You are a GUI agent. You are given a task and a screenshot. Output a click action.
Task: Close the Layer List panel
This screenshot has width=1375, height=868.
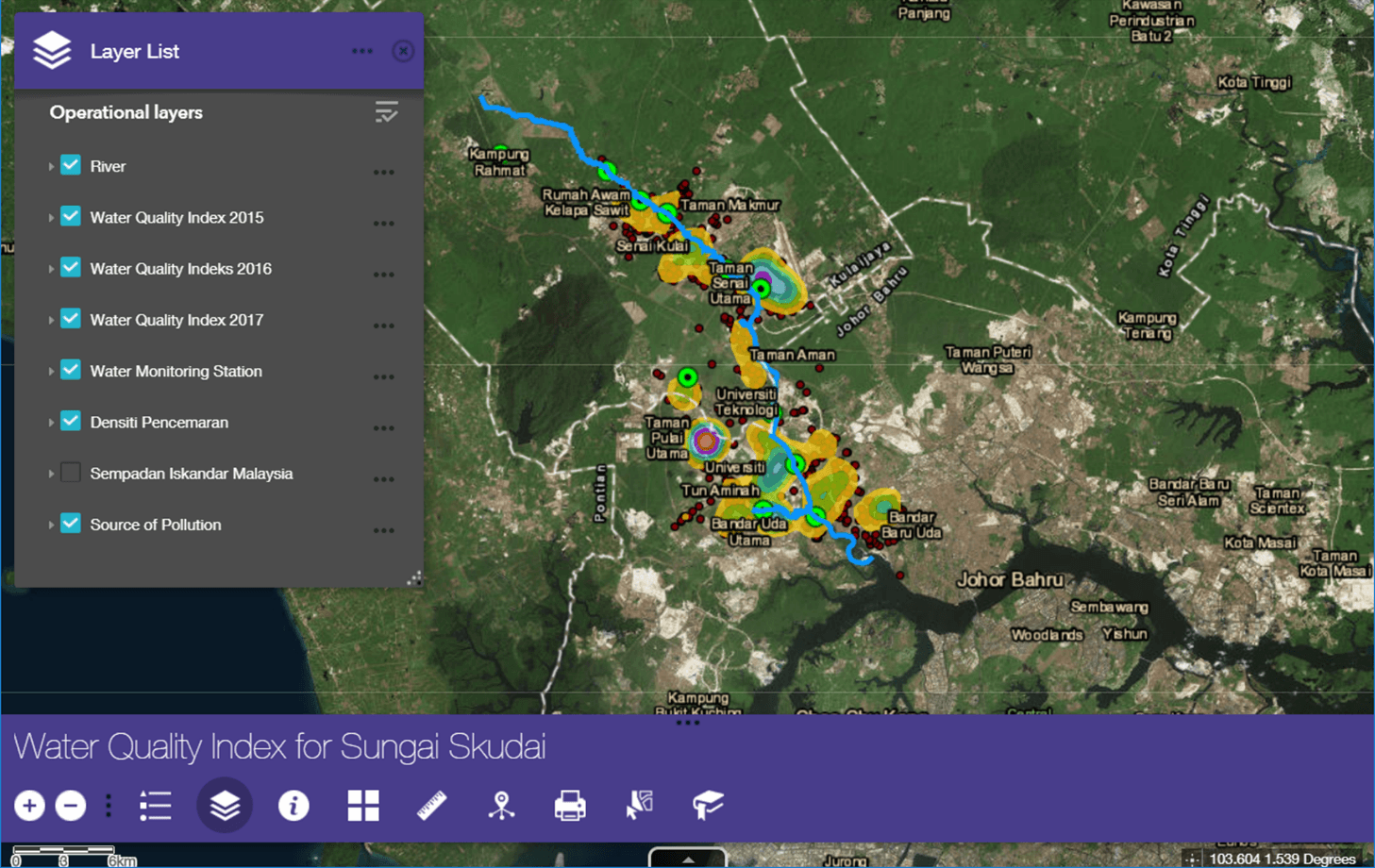click(x=403, y=51)
